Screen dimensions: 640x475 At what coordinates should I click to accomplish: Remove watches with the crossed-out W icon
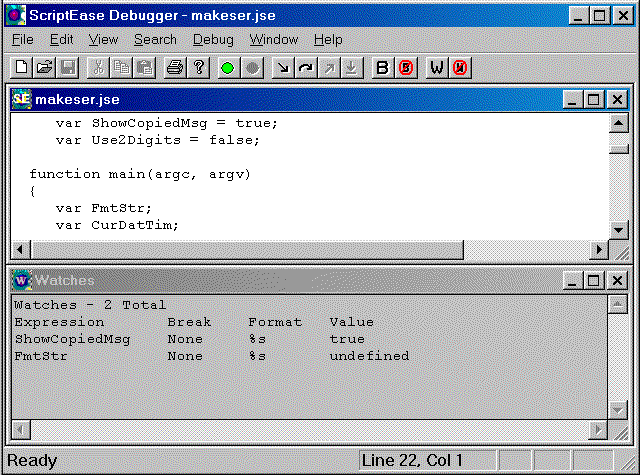[460, 67]
